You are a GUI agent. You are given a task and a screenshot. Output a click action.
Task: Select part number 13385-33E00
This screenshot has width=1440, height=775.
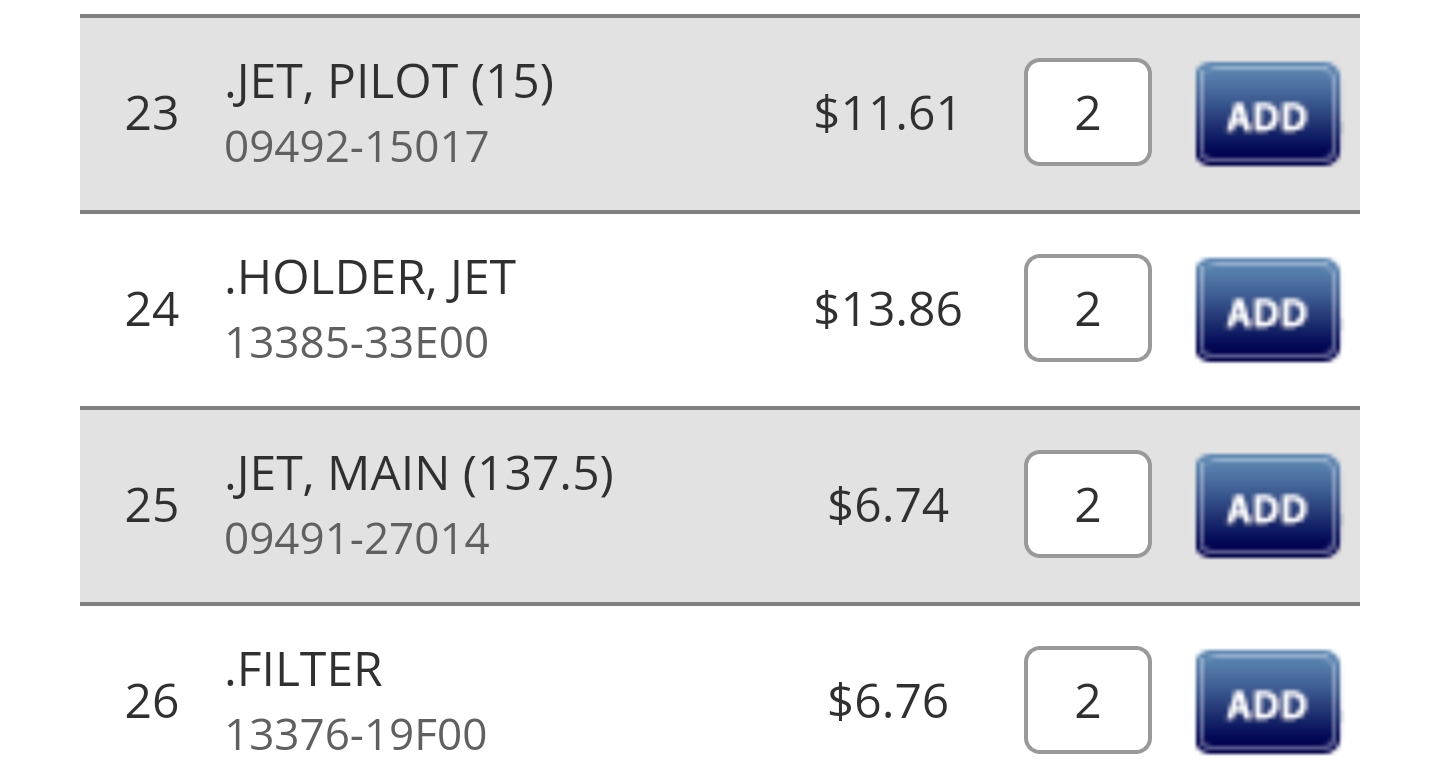pos(356,343)
